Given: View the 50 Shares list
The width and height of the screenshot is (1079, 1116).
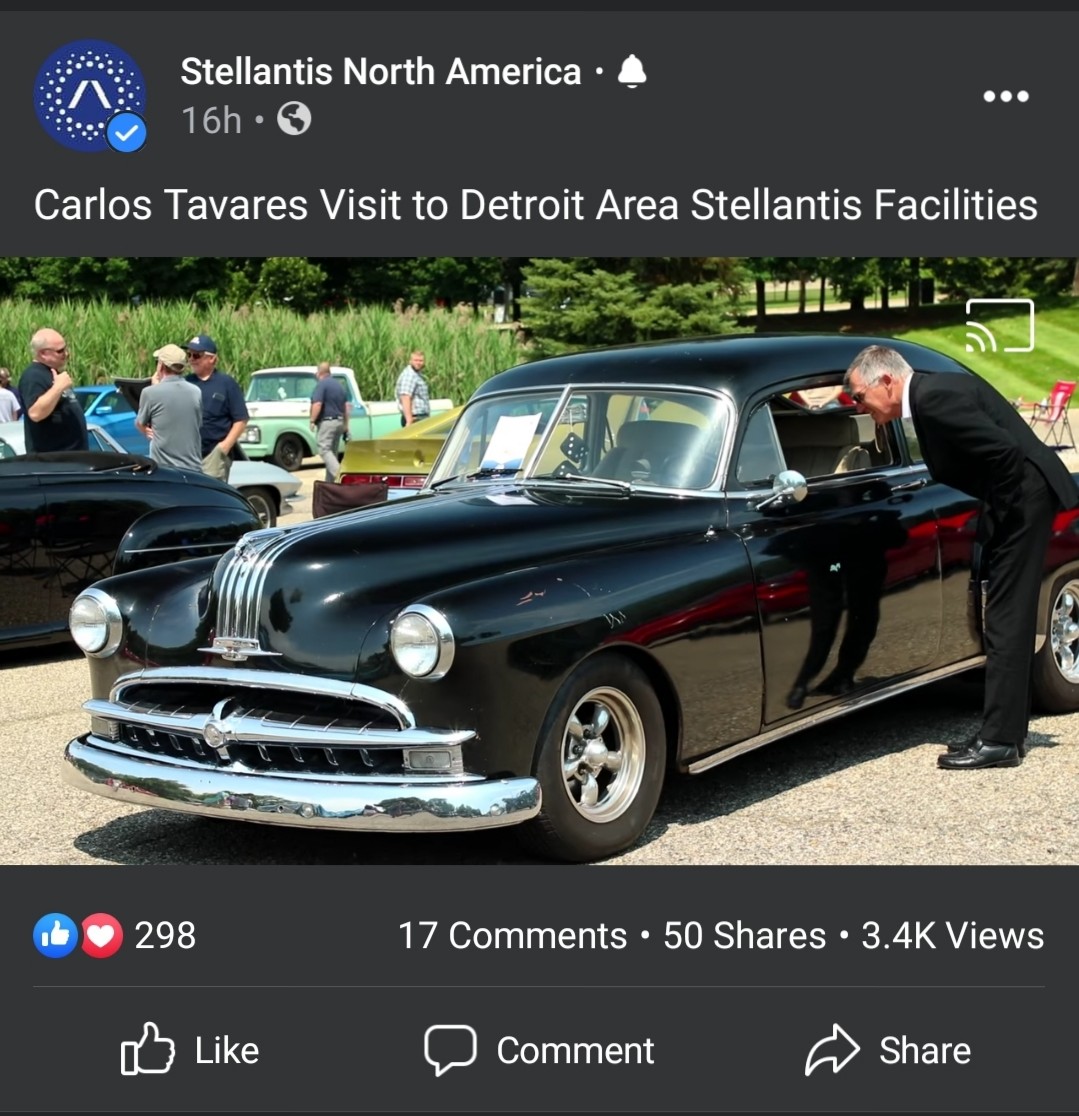Looking at the screenshot, I should 744,935.
